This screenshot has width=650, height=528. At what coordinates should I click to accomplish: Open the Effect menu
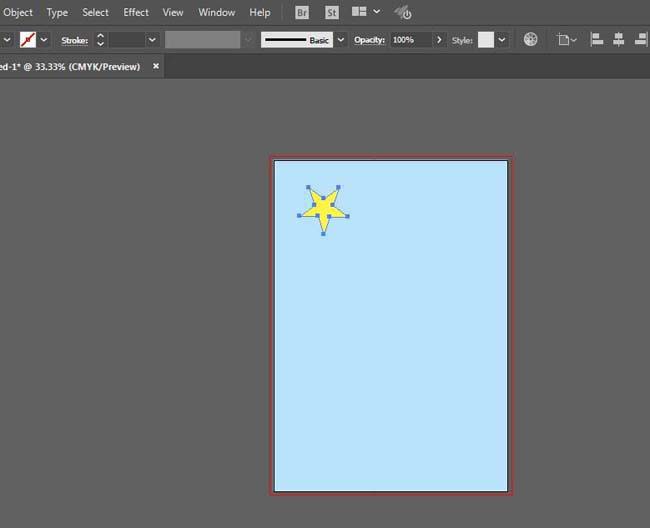(x=136, y=12)
